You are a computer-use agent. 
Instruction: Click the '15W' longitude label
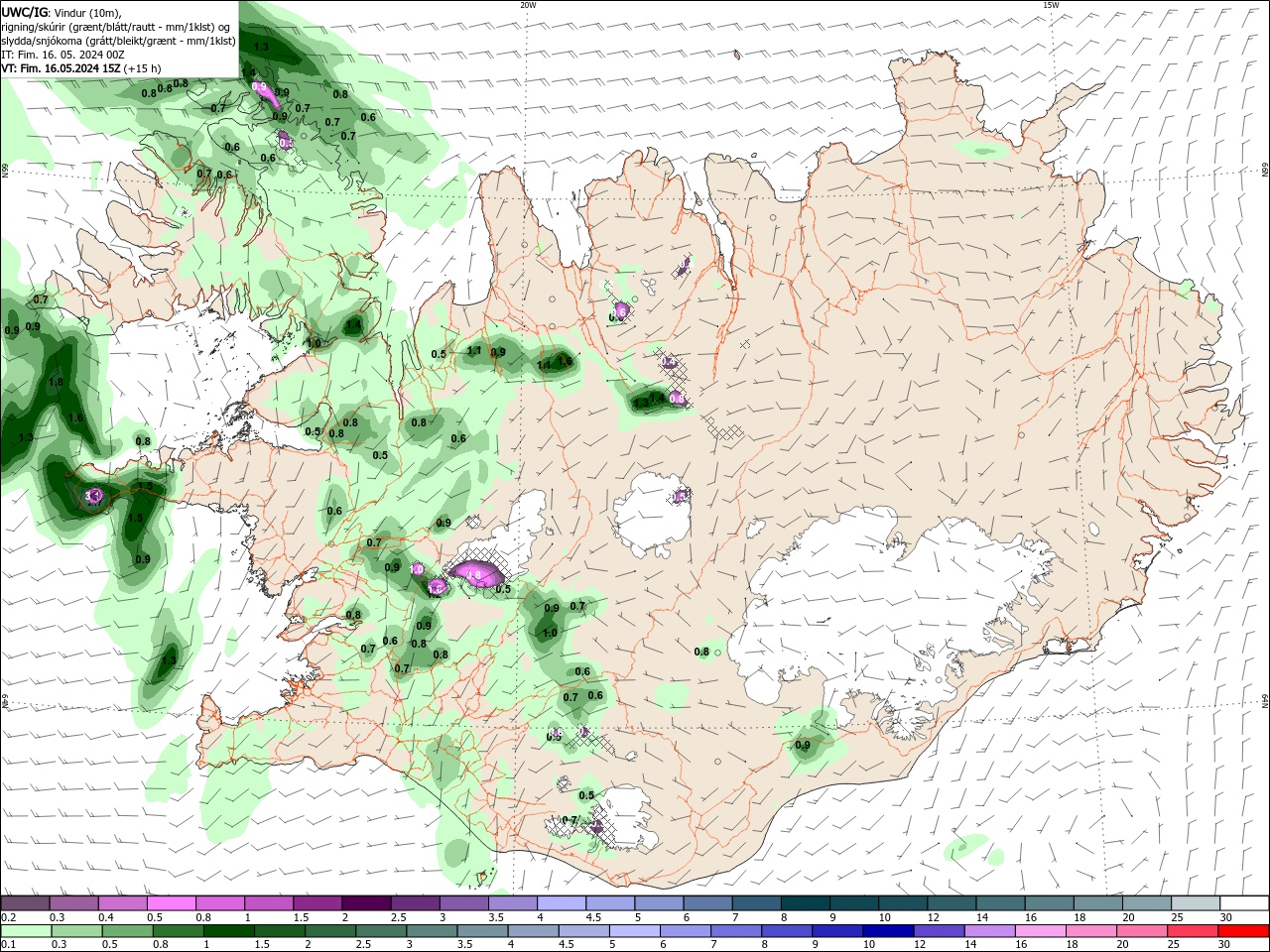(x=1051, y=5)
